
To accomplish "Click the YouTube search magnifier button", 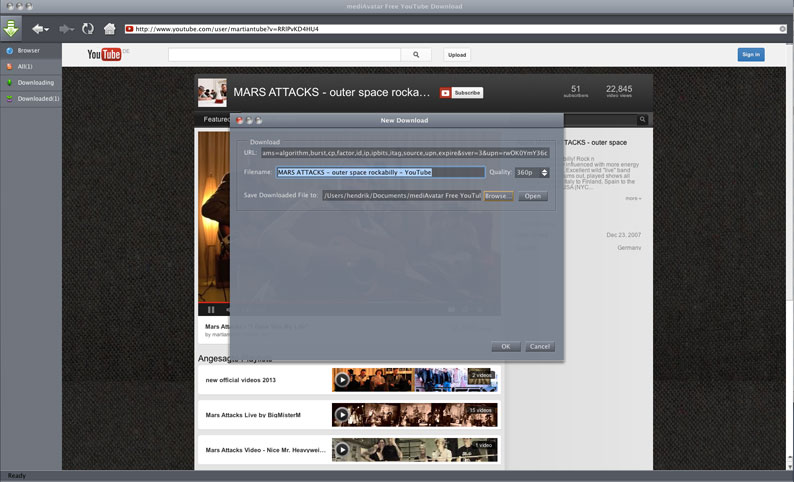I will (415, 55).
